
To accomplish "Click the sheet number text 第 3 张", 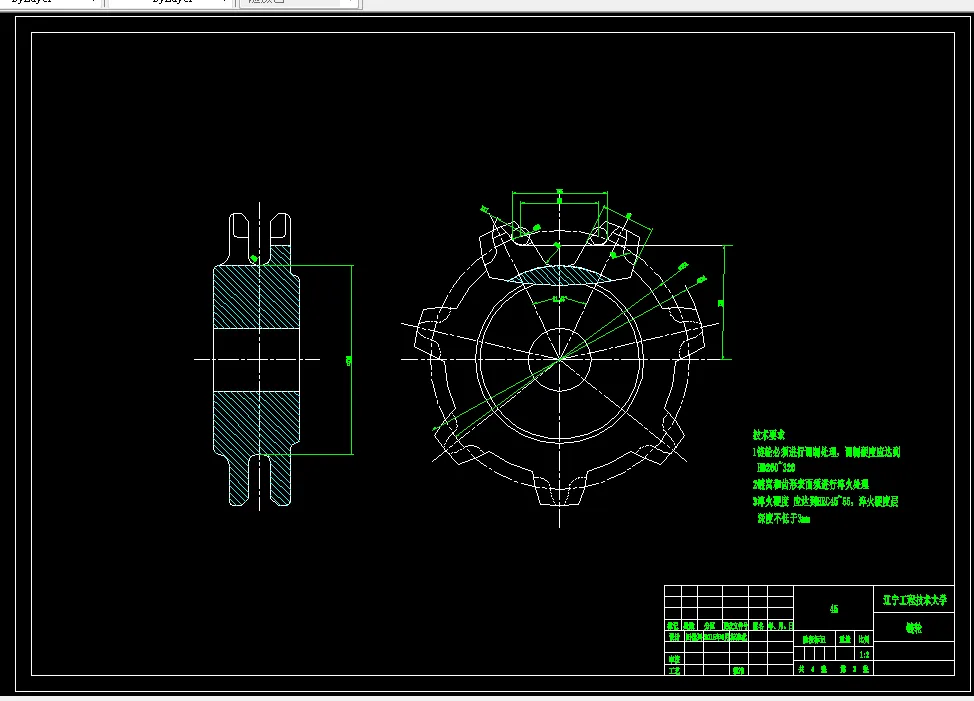I will (x=855, y=669).
